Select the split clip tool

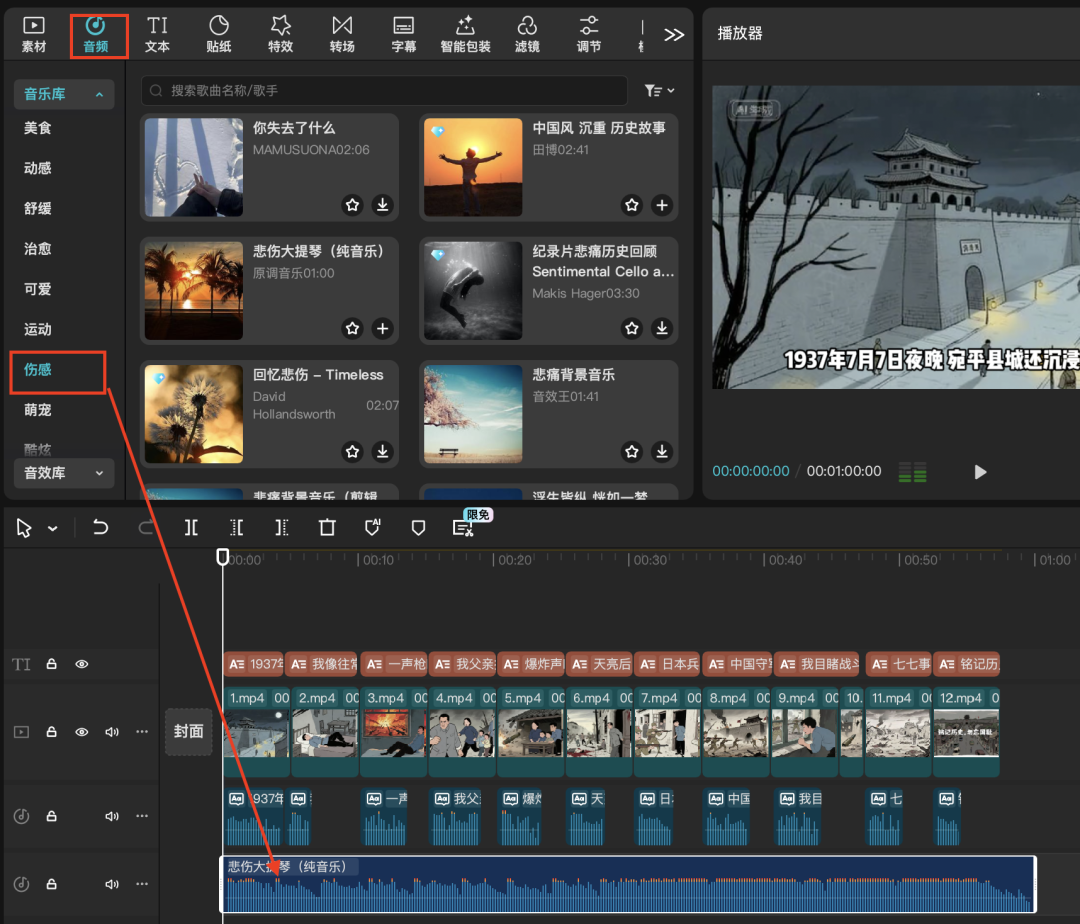pos(191,528)
